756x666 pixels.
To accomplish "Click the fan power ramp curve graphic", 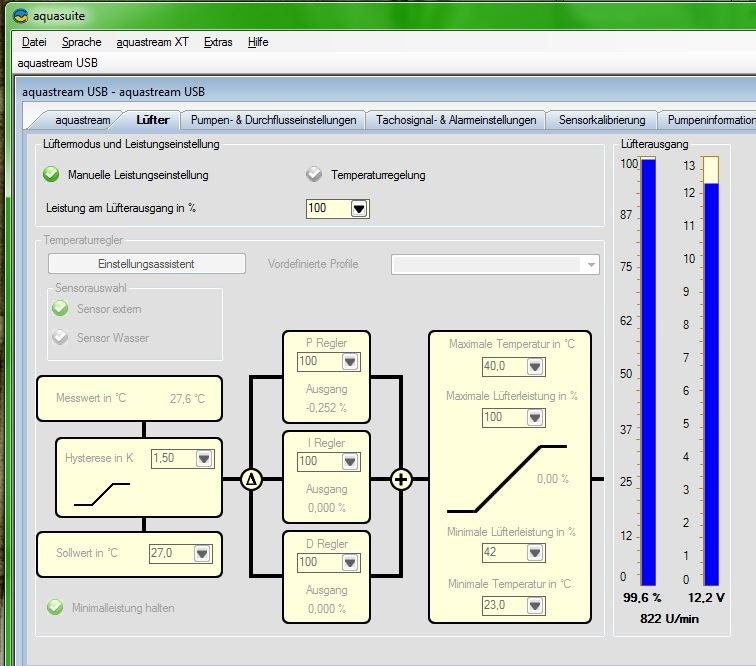I will click(x=506, y=479).
